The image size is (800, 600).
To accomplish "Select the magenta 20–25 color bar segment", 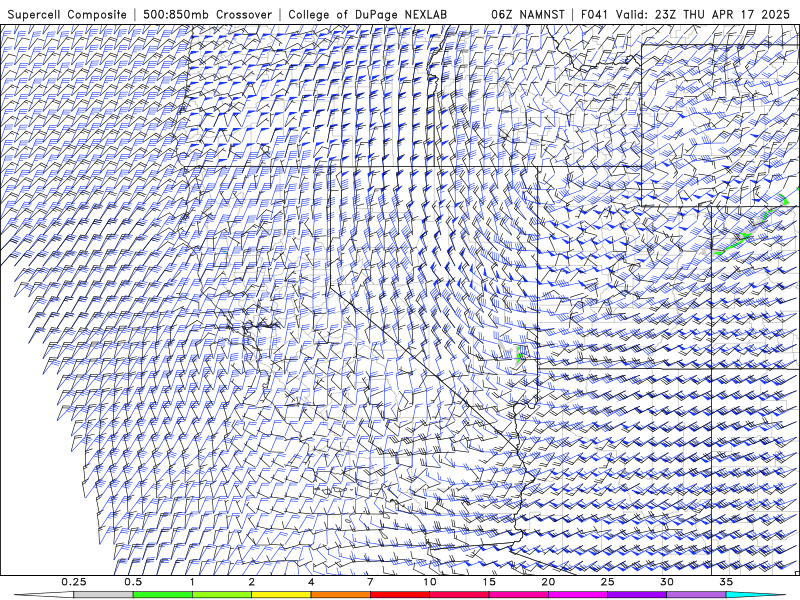I will pos(578,595).
